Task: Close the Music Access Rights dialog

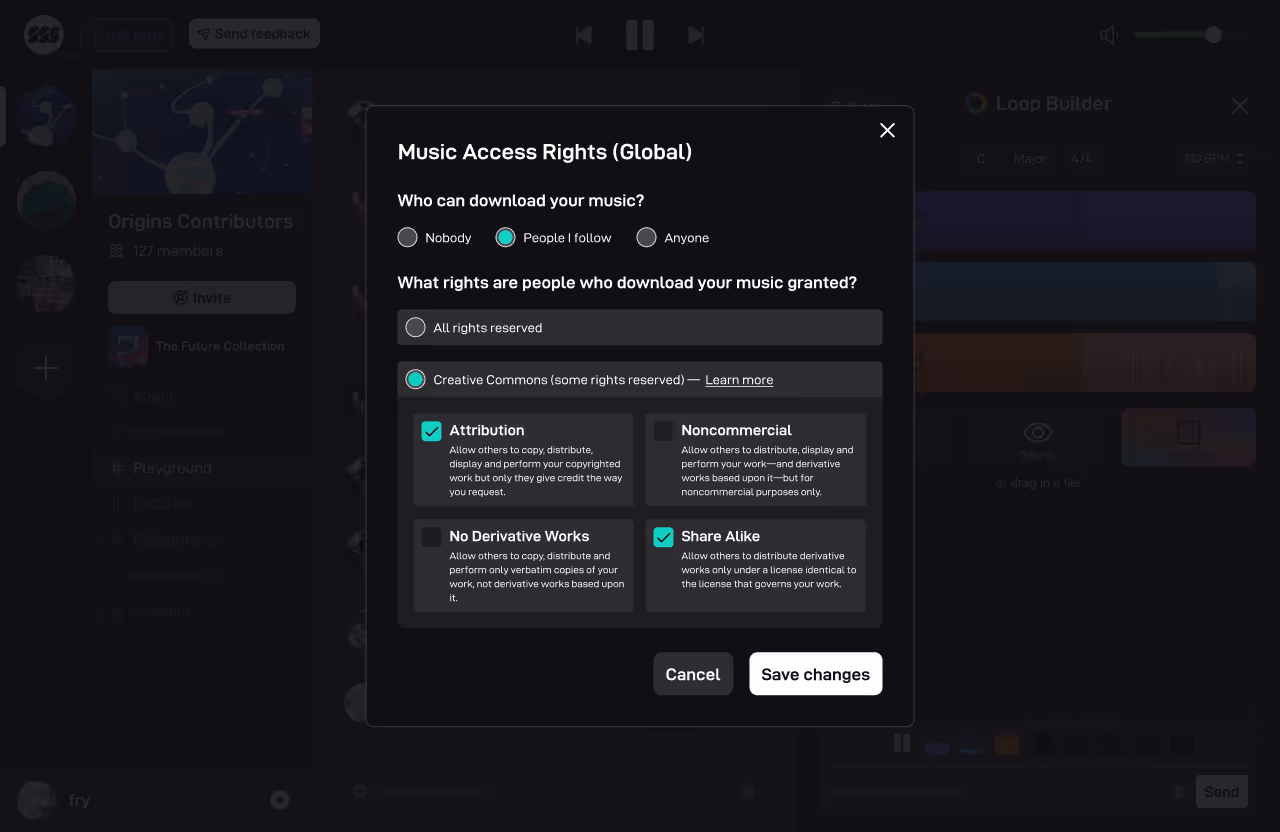Action: tap(887, 130)
